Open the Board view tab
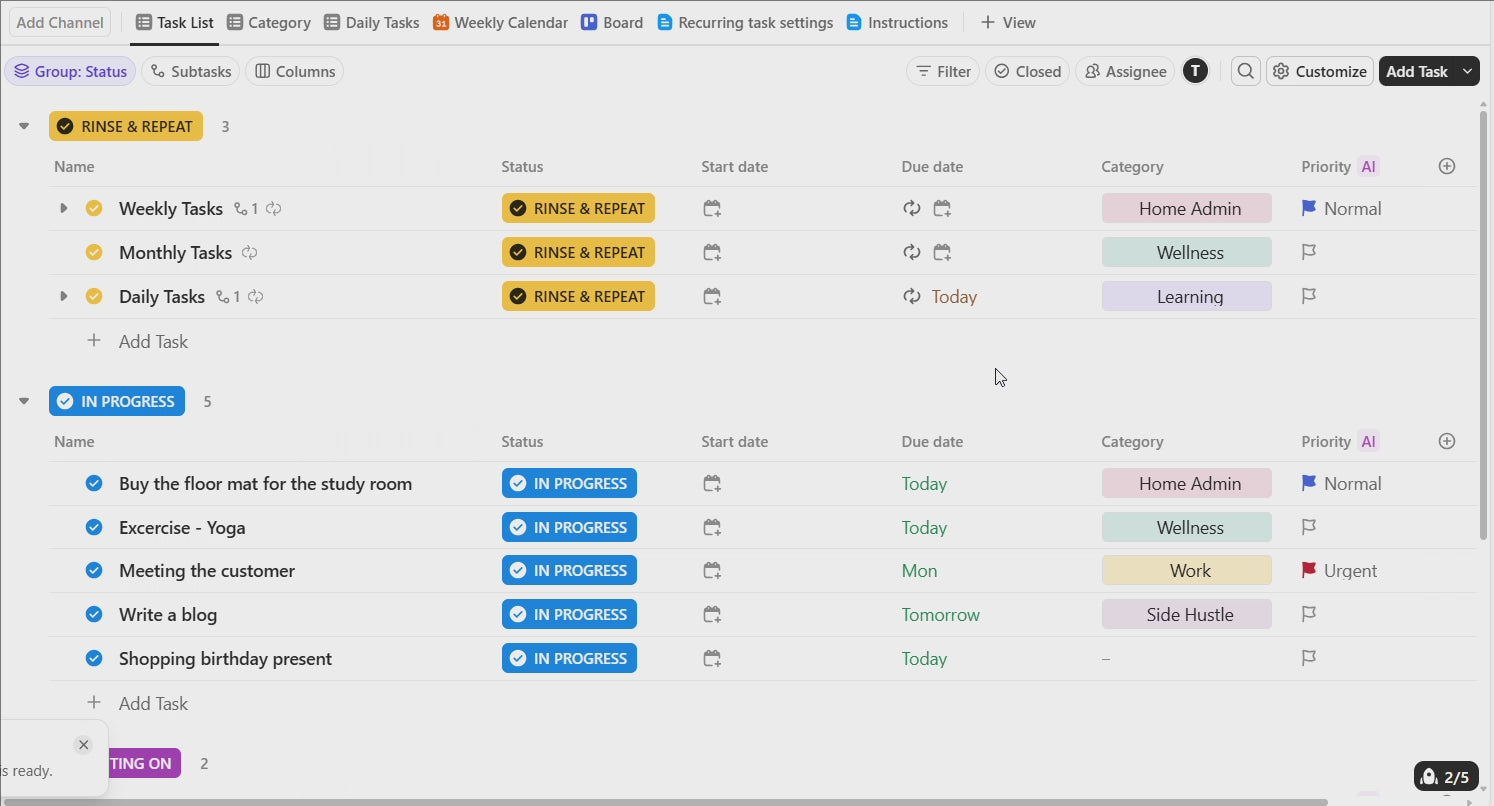 [x=612, y=22]
